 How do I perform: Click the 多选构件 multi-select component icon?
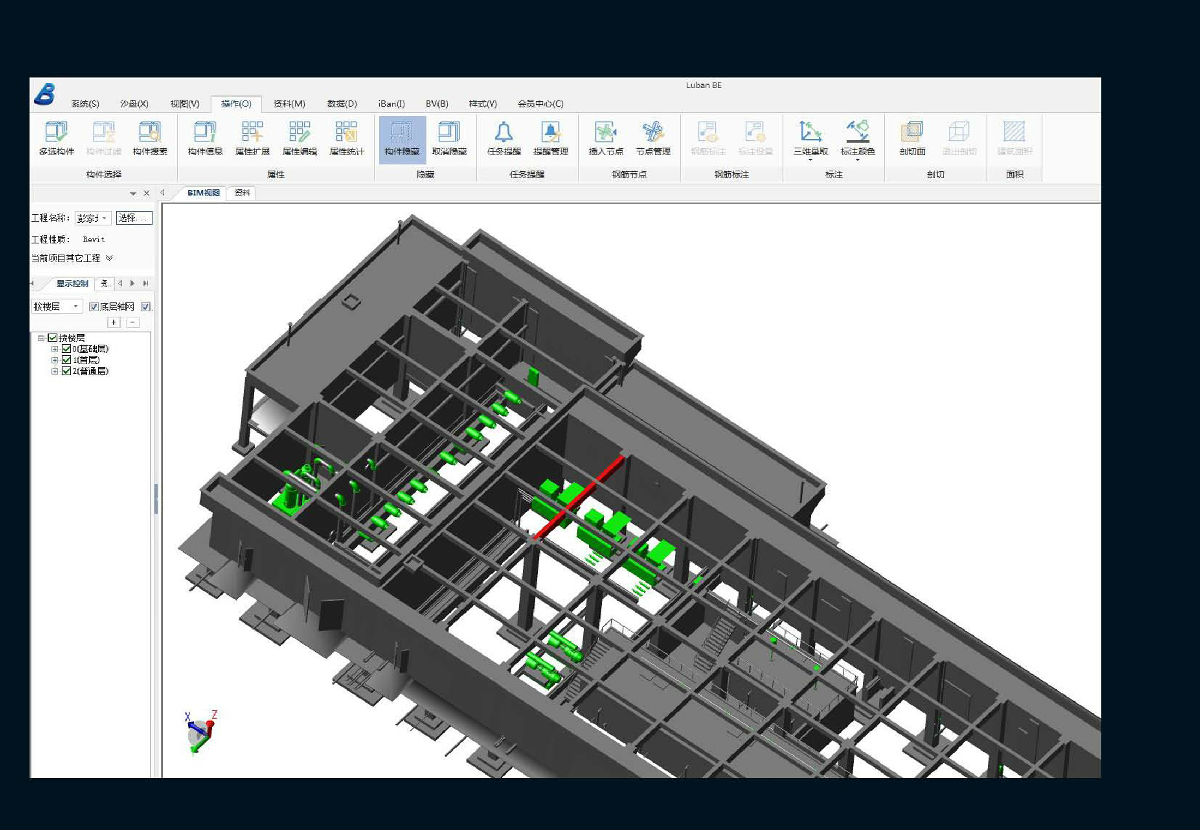tap(56, 138)
